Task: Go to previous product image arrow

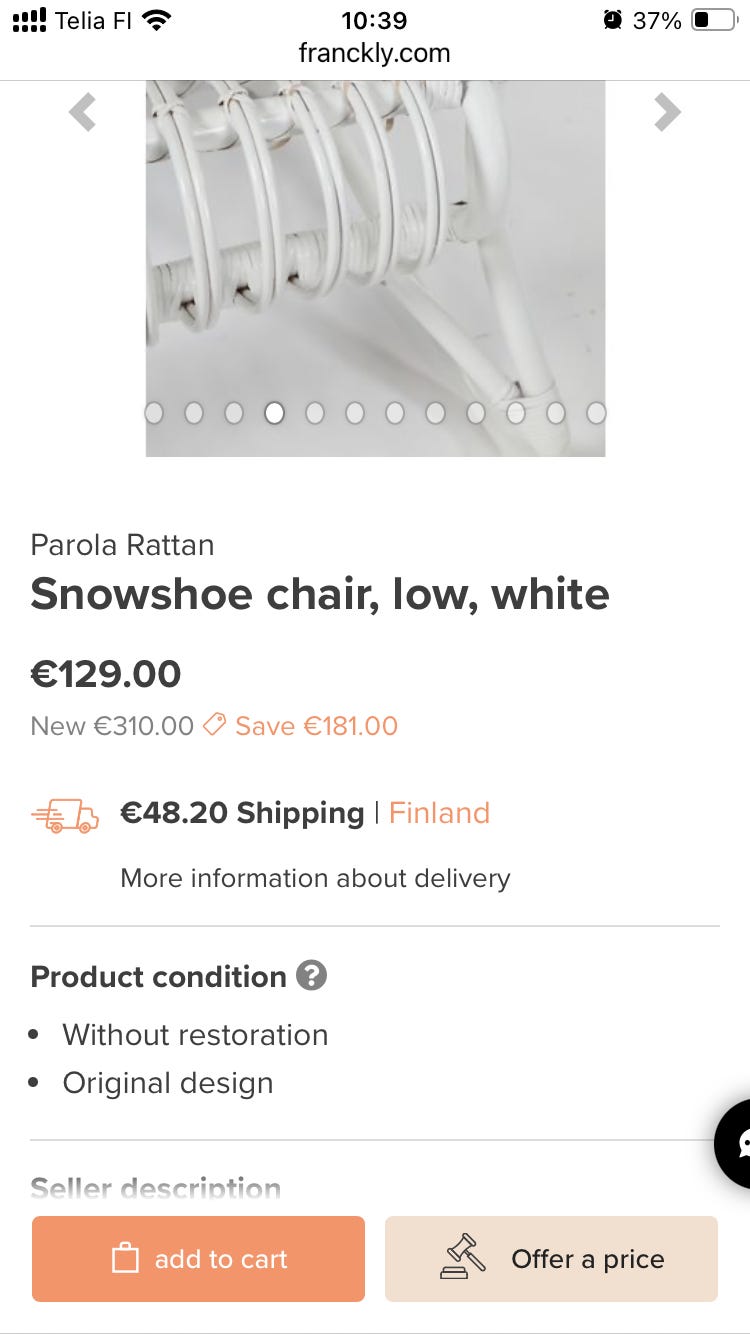Action: [x=82, y=112]
